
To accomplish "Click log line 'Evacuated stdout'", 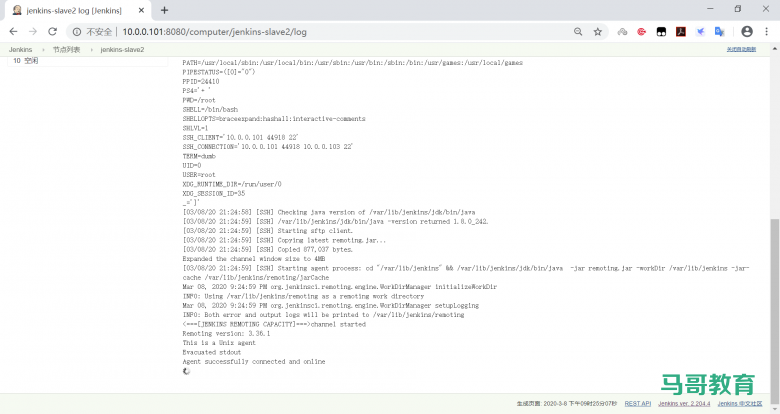I will coord(211,352).
